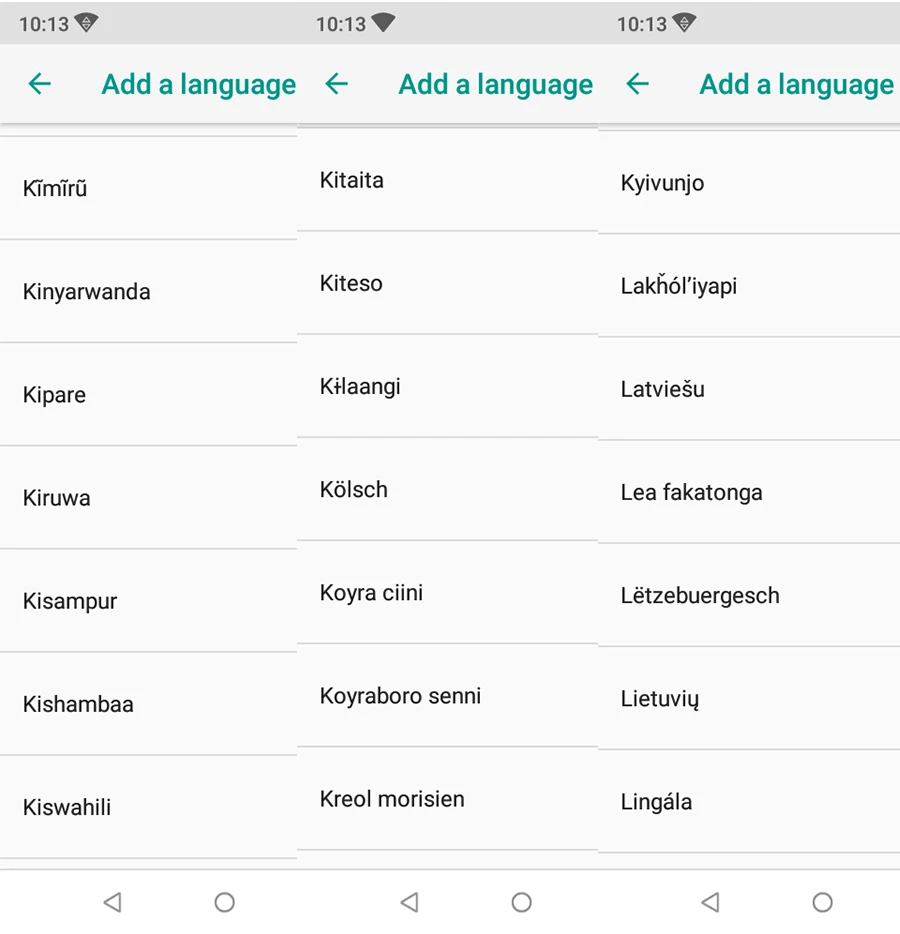Add Lietuvių language
900x934 pixels.
[749, 698]
